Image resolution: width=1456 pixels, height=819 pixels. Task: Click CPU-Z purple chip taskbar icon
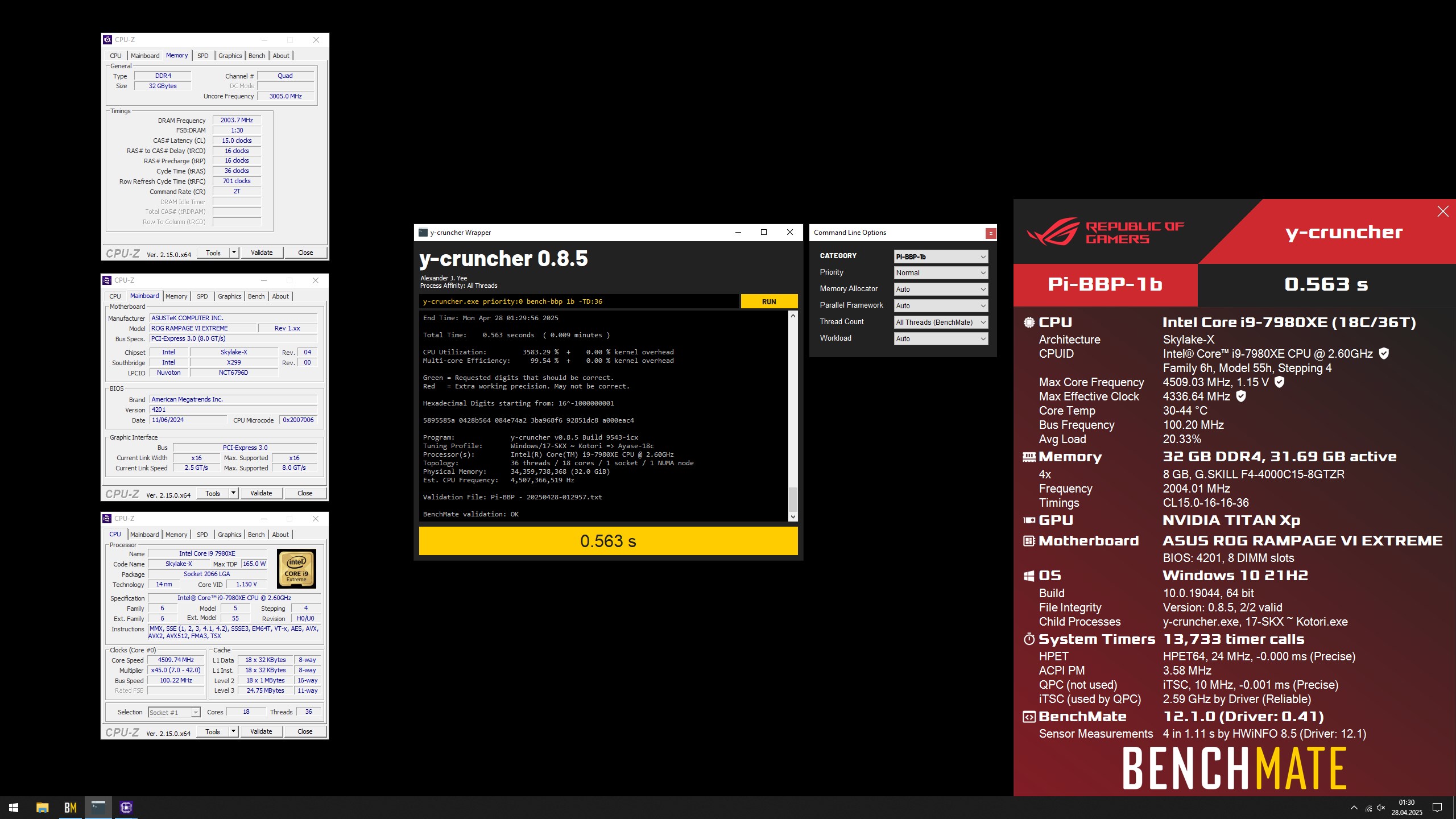coord(126,808)
